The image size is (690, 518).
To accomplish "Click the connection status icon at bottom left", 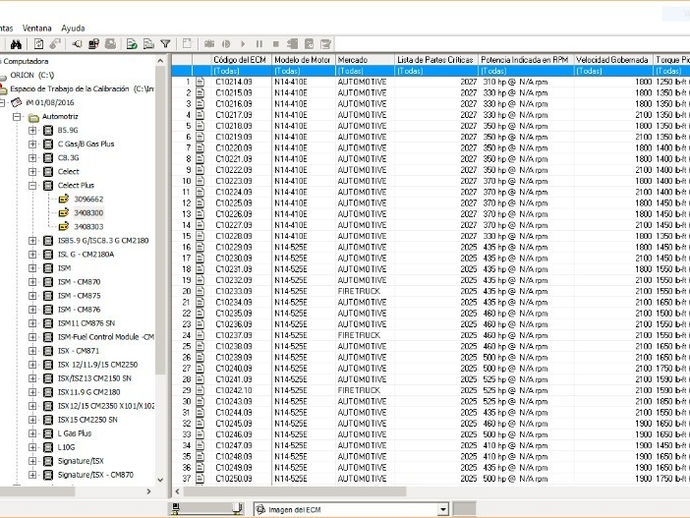I will pyautogui.click(x=176, y=509).
